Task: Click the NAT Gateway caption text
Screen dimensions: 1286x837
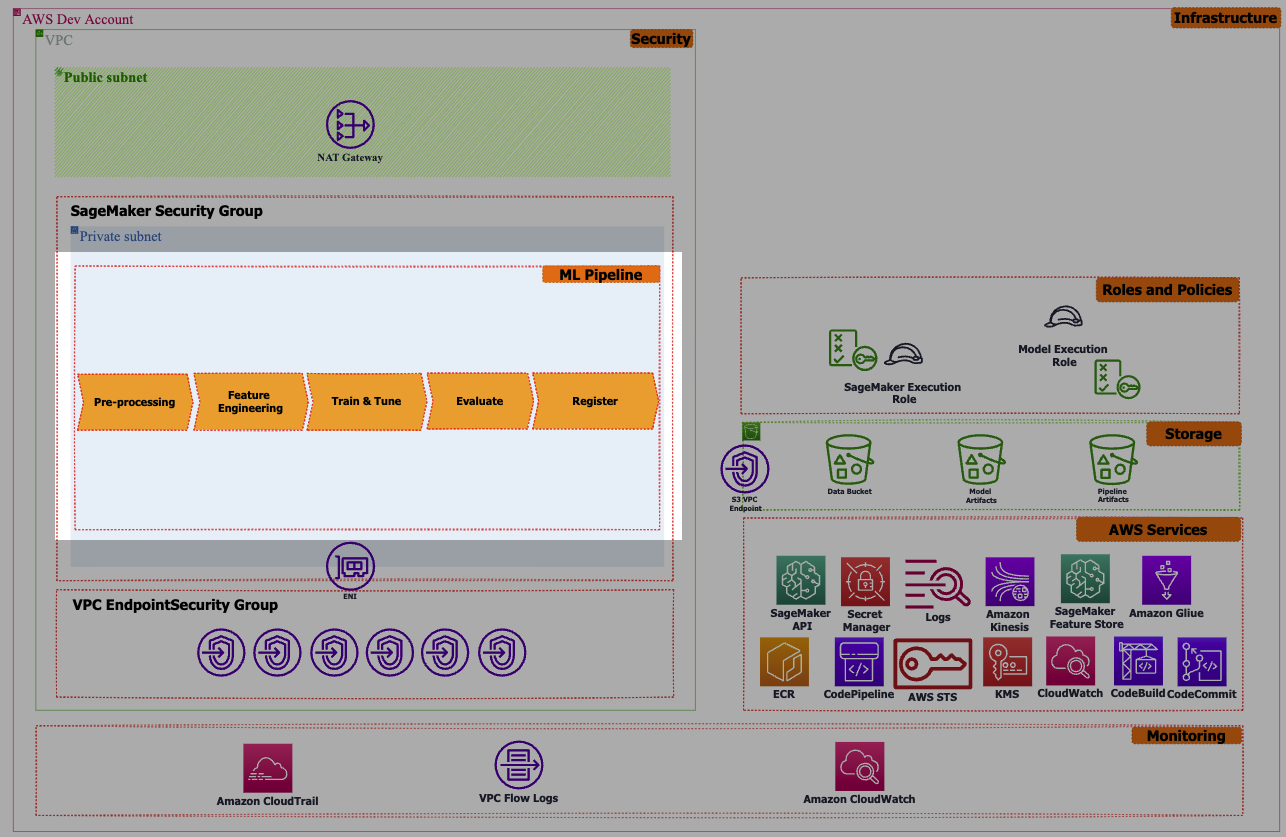Action: [350, 158]
